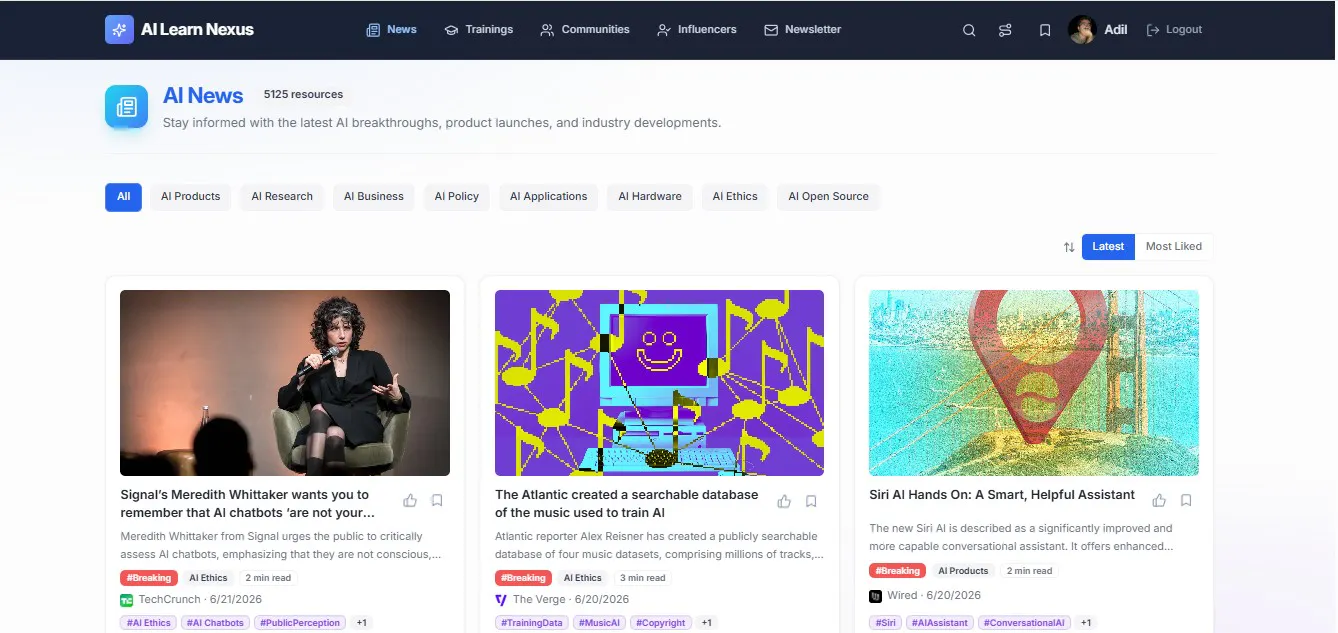1338x633 pixels.
Task: Select the All category filter
Action: tap(123, 197)
